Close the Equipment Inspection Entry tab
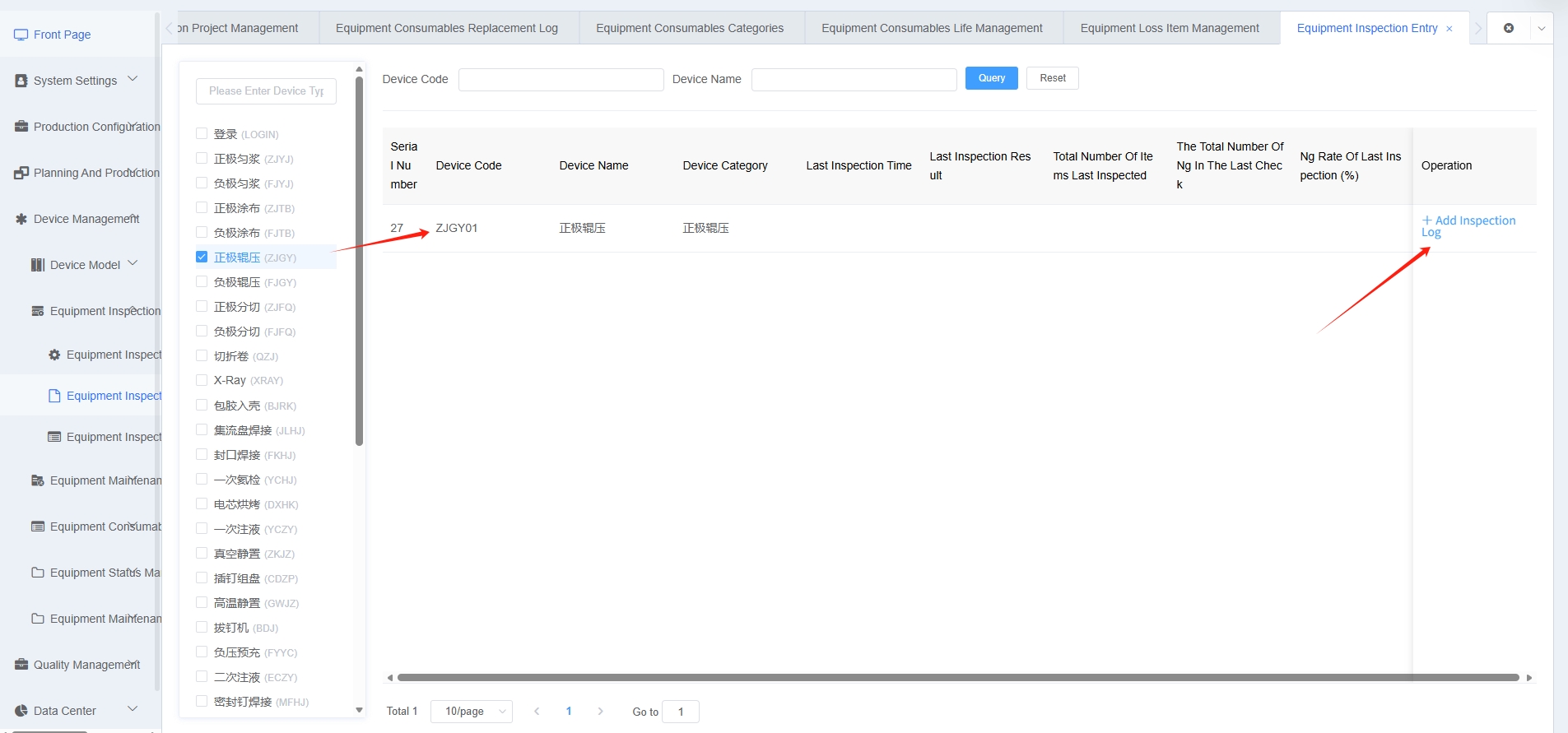Image resolution: width=1568 pixels, height=733 pixels. 1449,29
